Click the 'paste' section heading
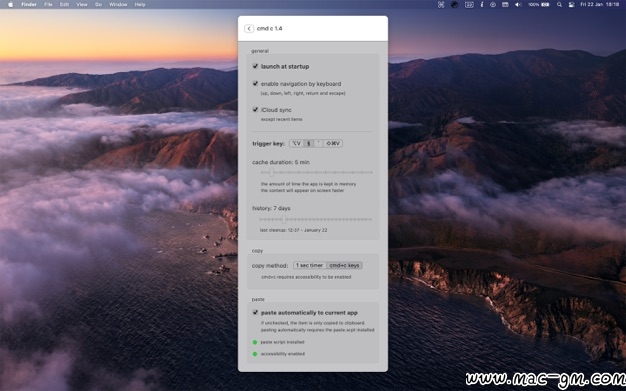 pos(258,299)
